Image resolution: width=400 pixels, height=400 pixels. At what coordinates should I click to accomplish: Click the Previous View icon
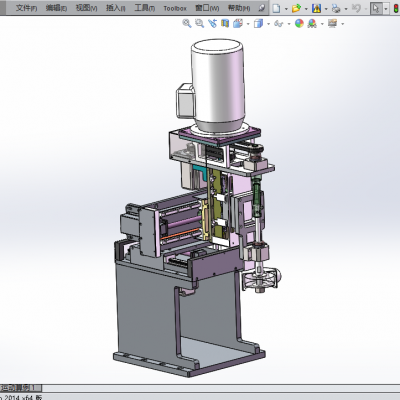point(212,23)
